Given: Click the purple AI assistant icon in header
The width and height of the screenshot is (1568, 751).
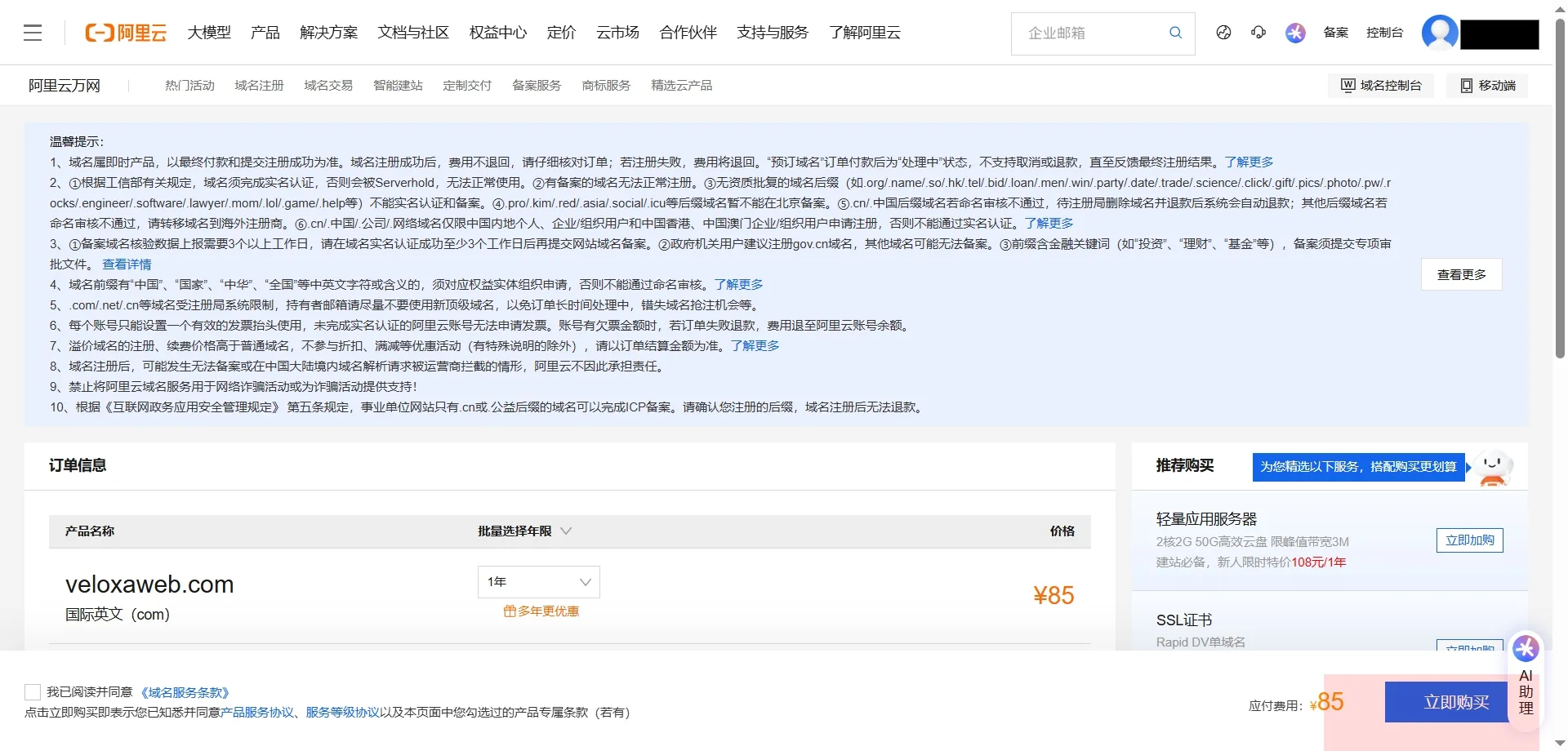Looking at the screenshot, I should click(x=1295, y=33).
